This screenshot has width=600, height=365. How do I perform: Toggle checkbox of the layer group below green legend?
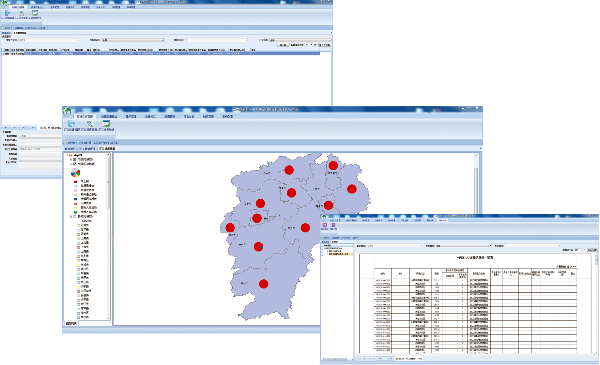pos(75,217)
